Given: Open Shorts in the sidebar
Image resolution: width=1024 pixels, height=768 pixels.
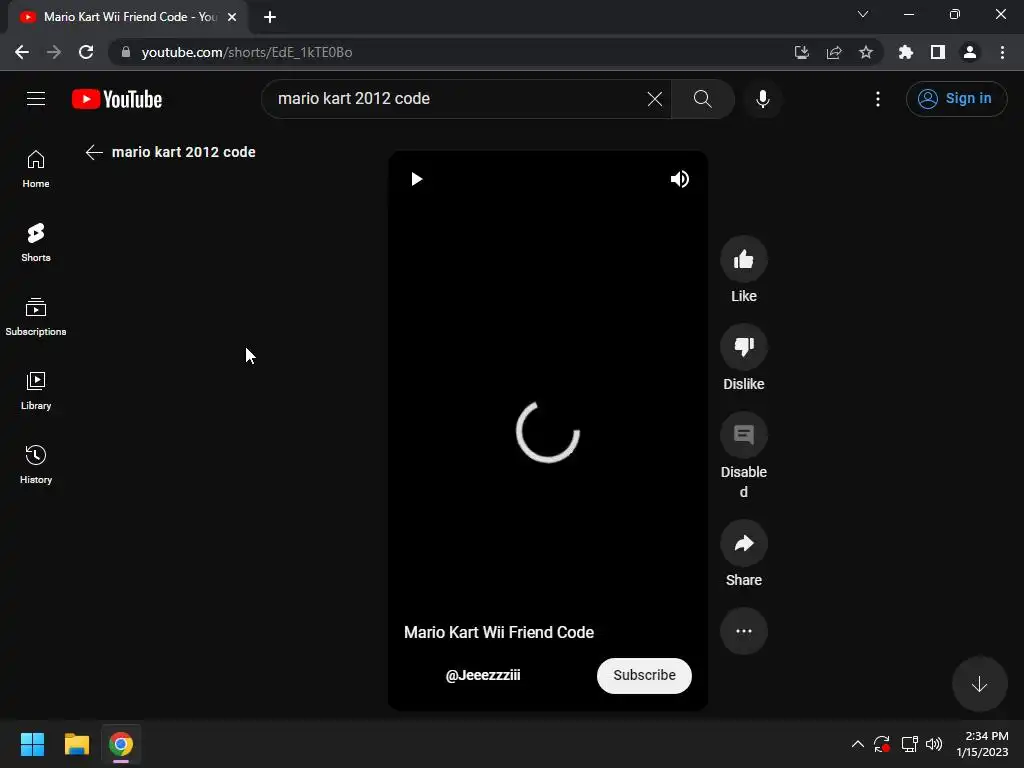Looking at the screenshot, I should tap(36, 243).
